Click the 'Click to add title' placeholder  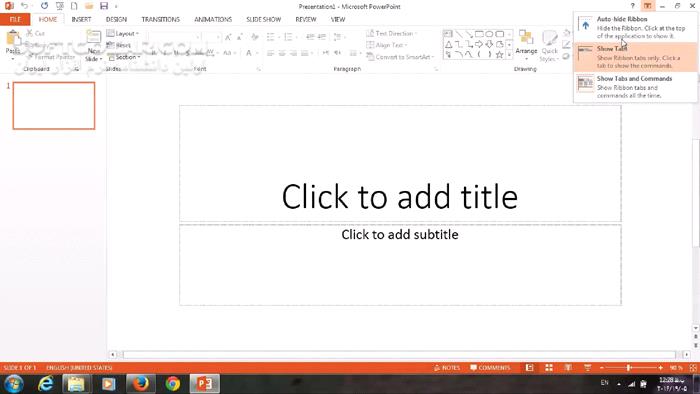point(400,163)
